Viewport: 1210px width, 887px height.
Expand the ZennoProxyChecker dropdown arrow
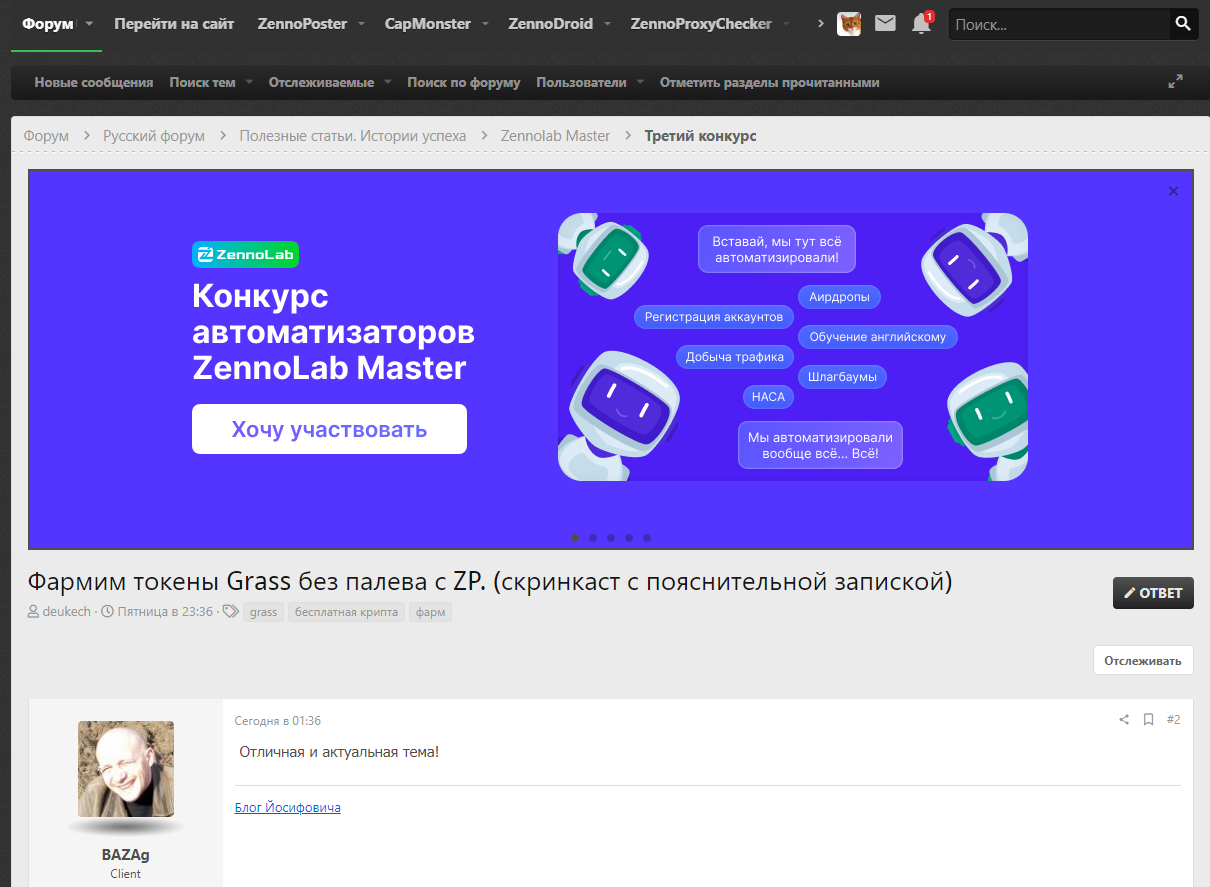click(786, 24)
